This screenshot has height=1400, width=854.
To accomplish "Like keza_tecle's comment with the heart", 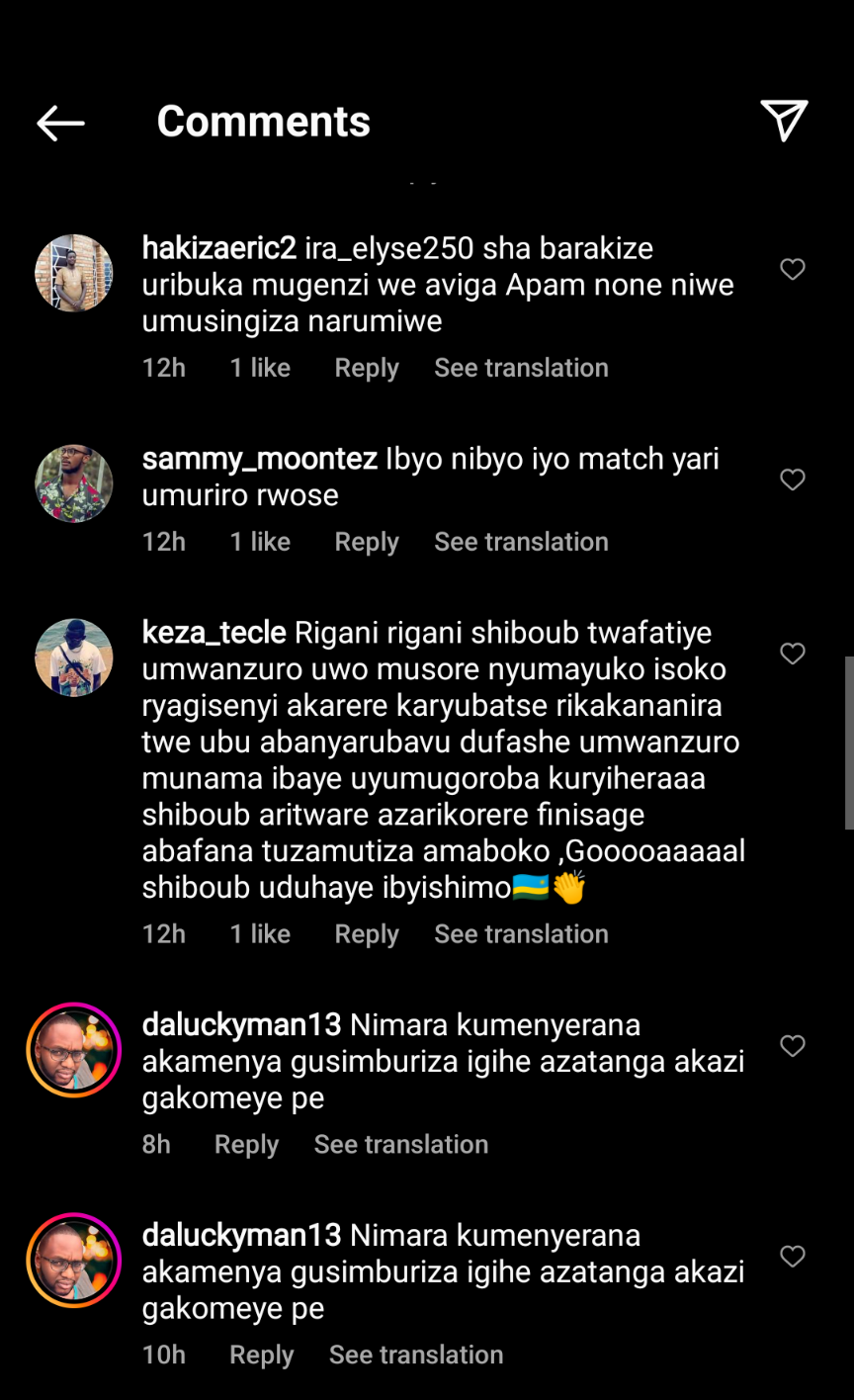I will (x=793, y=654).
